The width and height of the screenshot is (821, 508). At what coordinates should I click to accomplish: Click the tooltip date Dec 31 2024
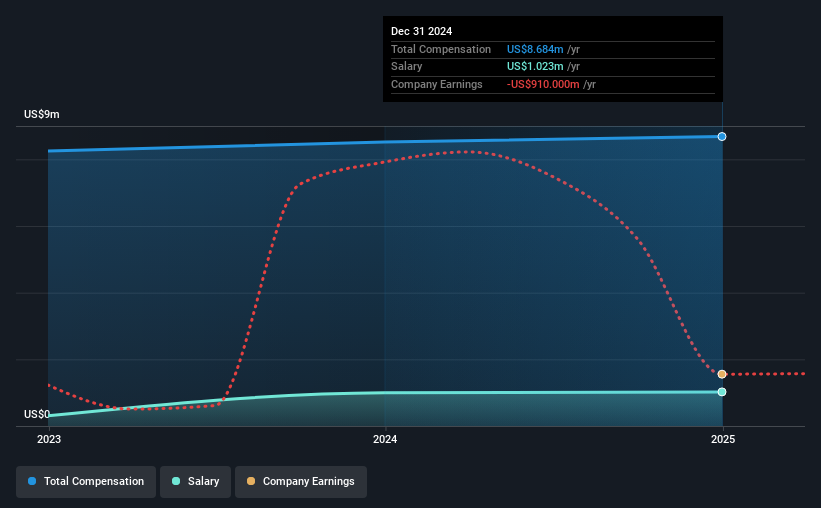[x=421, y=31]
